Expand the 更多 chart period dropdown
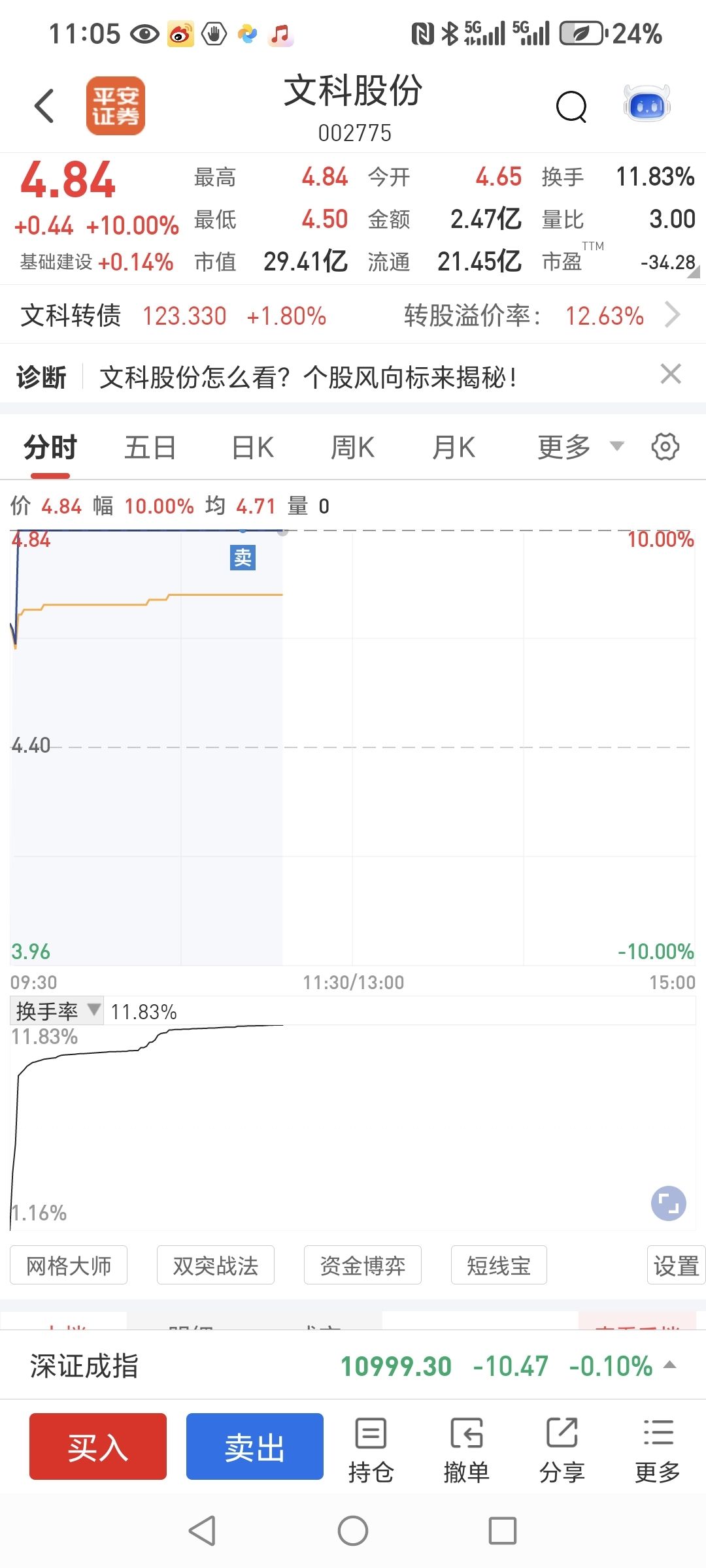Image resolution: width=706 pixels, height=1568 pixels. click(x=580, y=448)
